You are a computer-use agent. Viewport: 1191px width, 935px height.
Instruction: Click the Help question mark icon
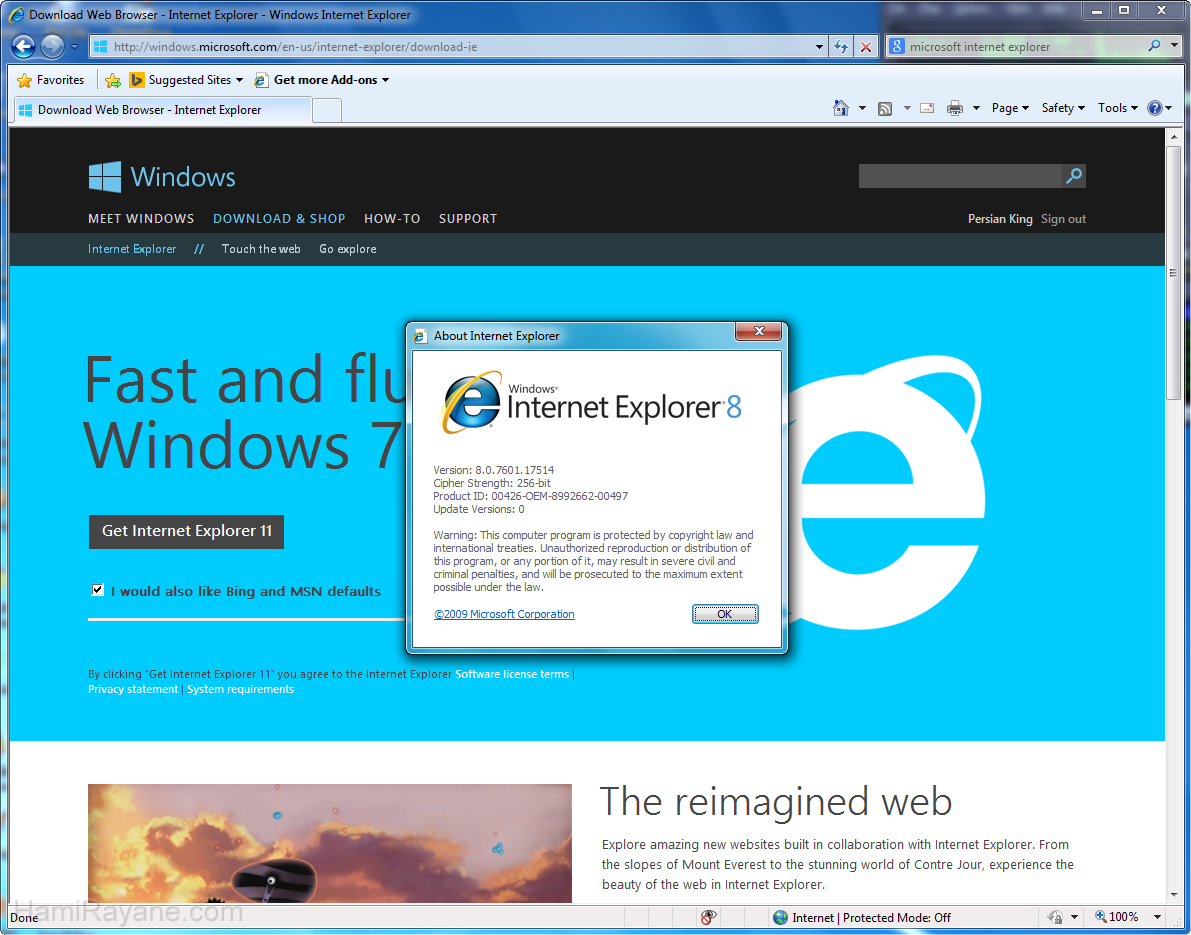[x=1155, y=108]
